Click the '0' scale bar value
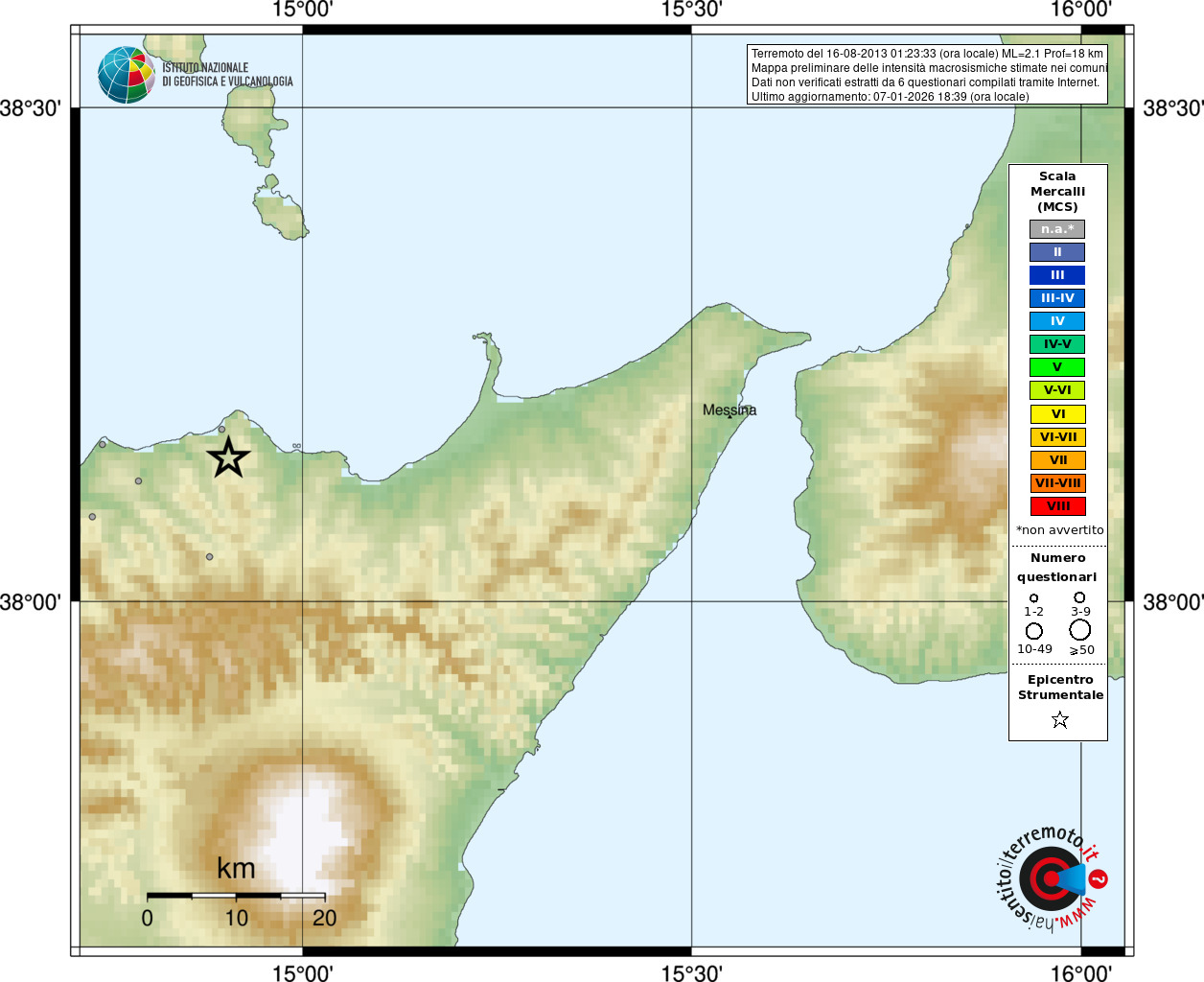Image resolution: width=1204 pixels, height=982 pixels. click(147, 918)
